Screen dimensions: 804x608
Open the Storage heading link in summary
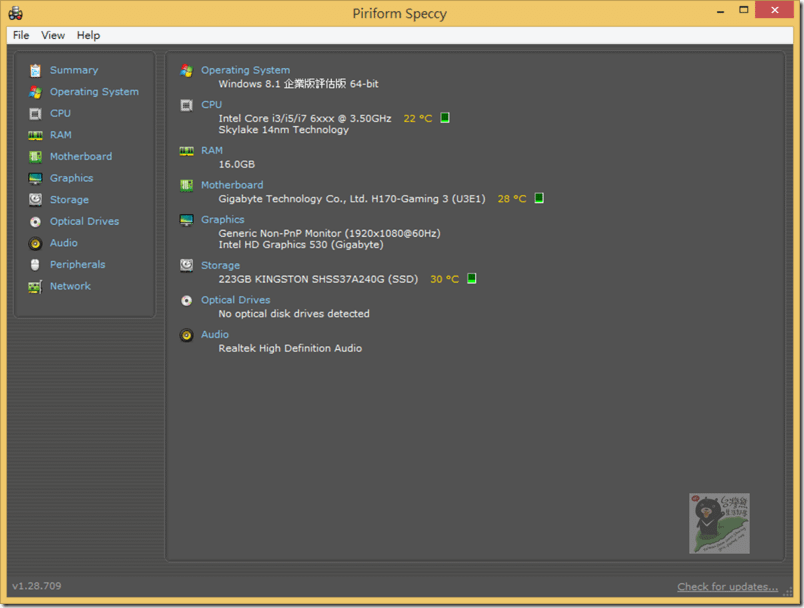[x=220, y=266]
